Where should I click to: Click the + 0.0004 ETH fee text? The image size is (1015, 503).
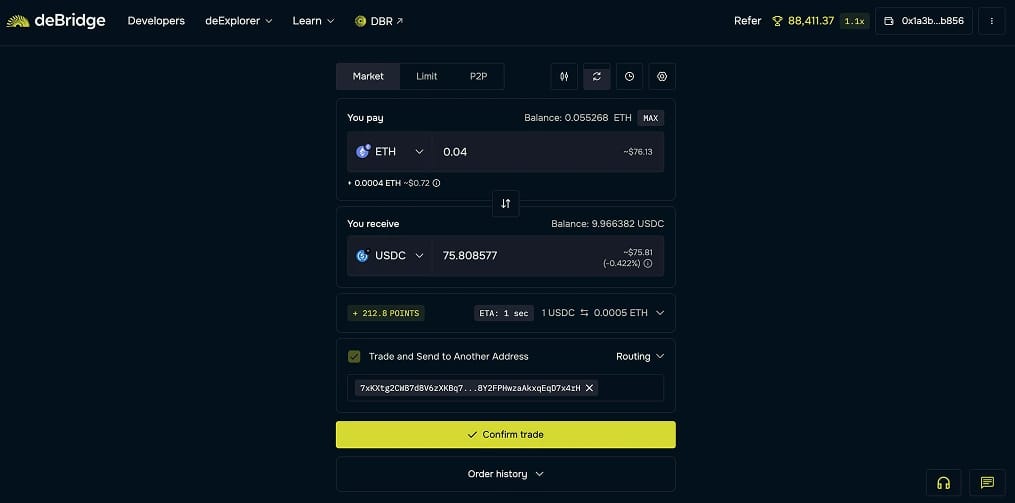pyautogui.click(x=375, y=183)
